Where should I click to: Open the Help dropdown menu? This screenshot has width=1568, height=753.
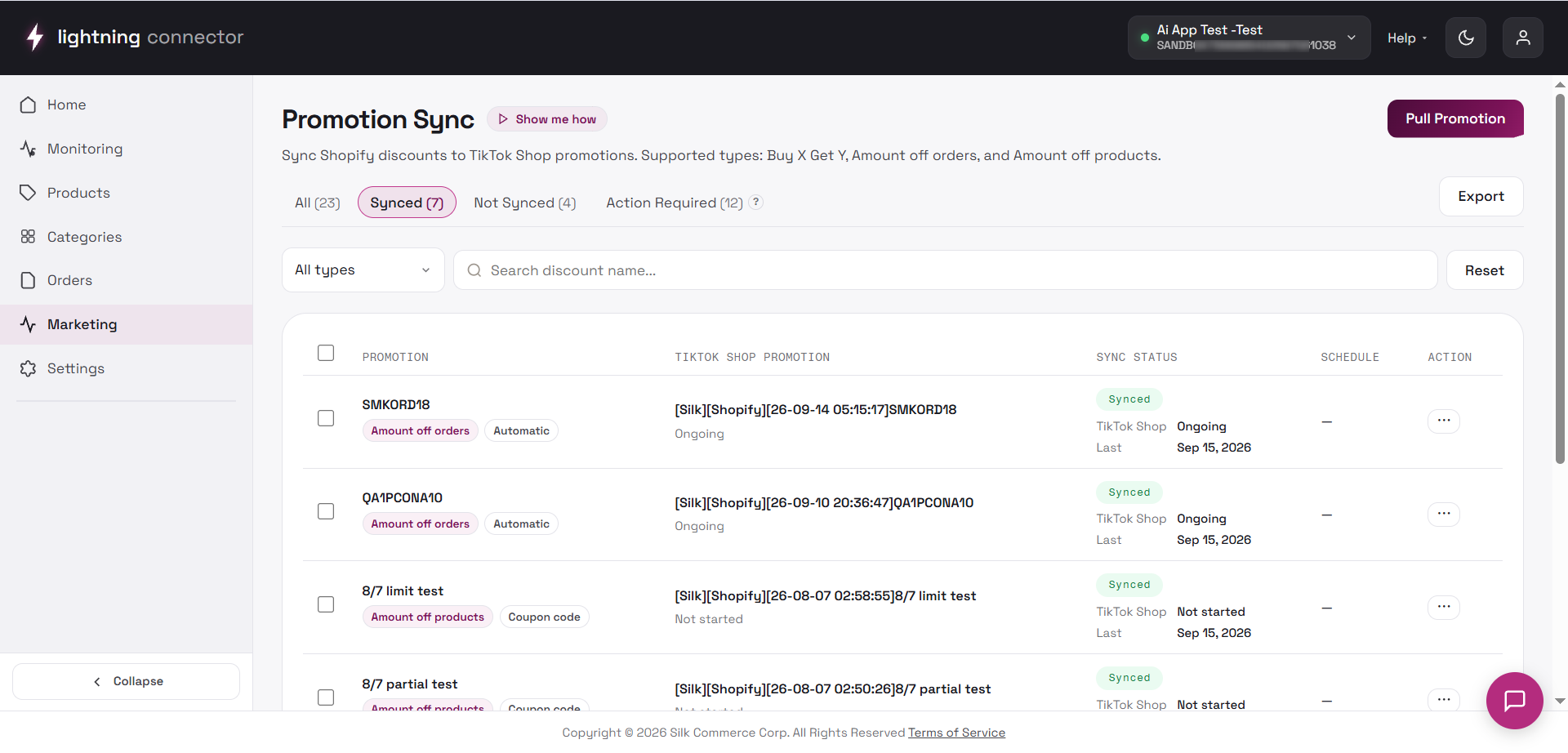[1407, 38]
